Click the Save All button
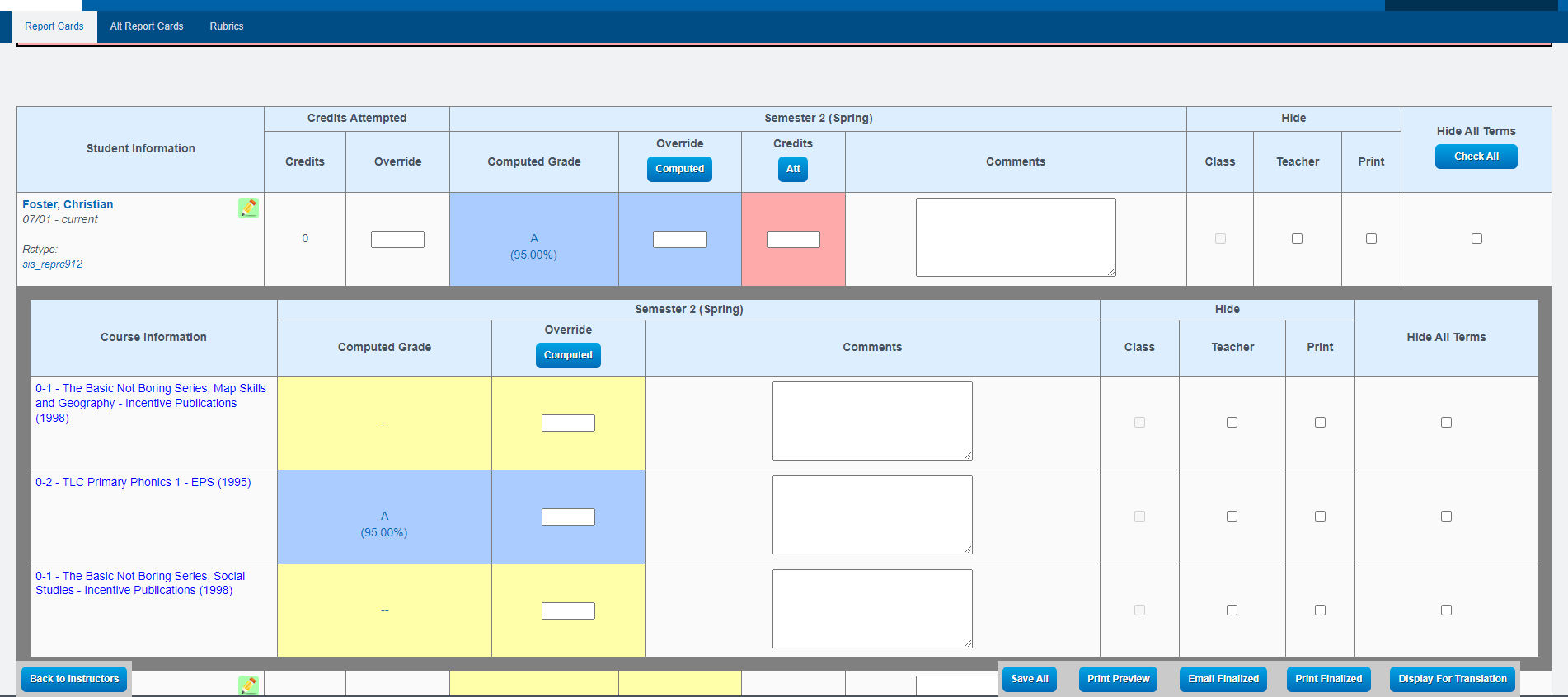The image size is (1568, 697). click(1030, 679)
